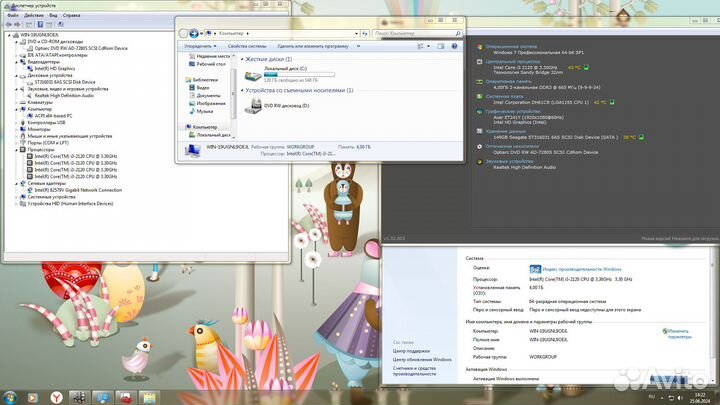Screen dimensions: 720x405
Task: Open Индекс производительности Windows link
Action: pyautogui.click(x=582, y=270)
